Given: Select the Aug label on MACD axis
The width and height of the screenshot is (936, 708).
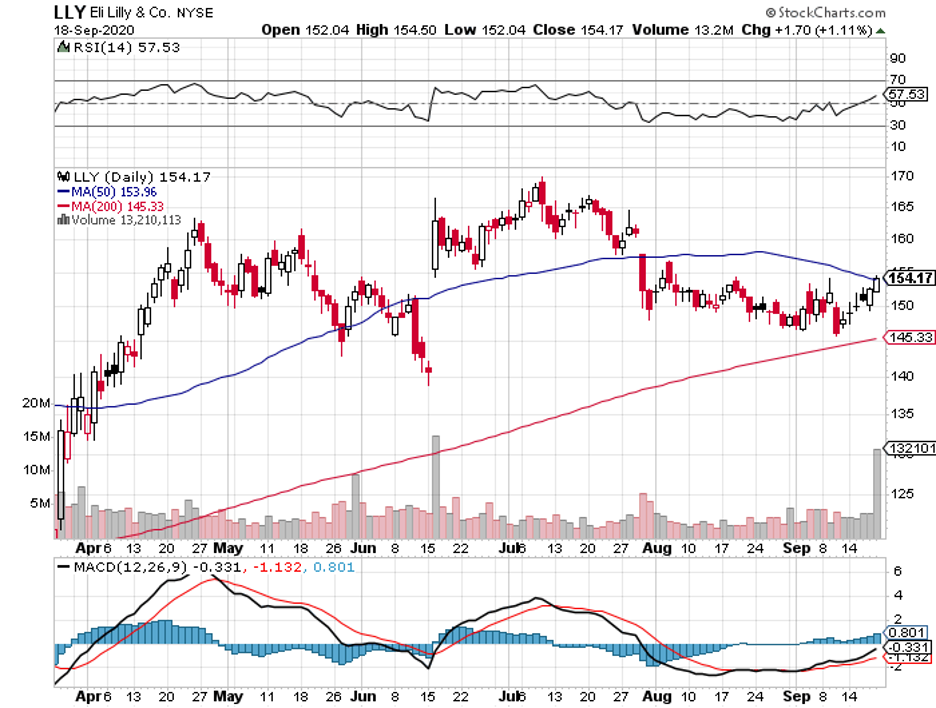Looking at the screenshot, I should pos(656,694).
